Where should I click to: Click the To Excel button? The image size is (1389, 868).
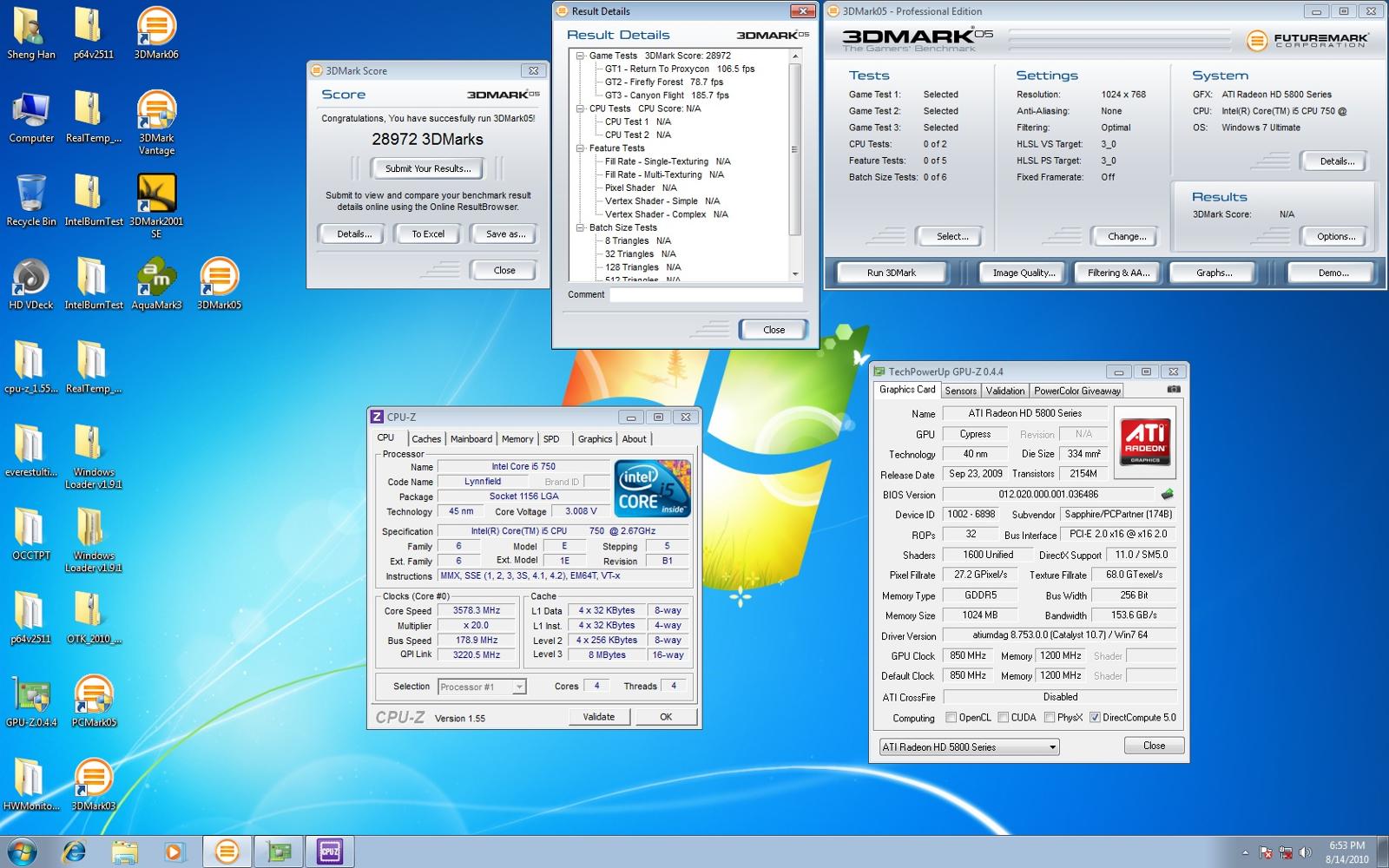tap(428, 233)
